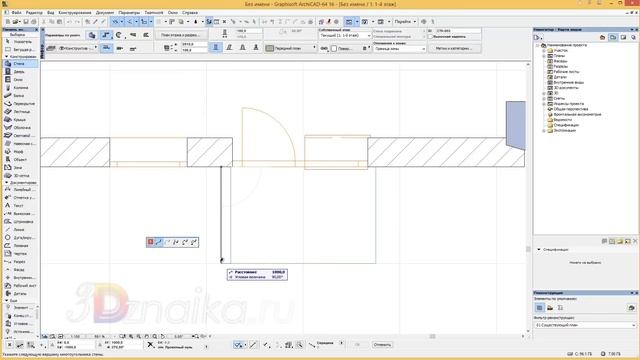Choose chained wall geometry method icon
This screenshot has width=640, height=360.
(x=106, y=36)
